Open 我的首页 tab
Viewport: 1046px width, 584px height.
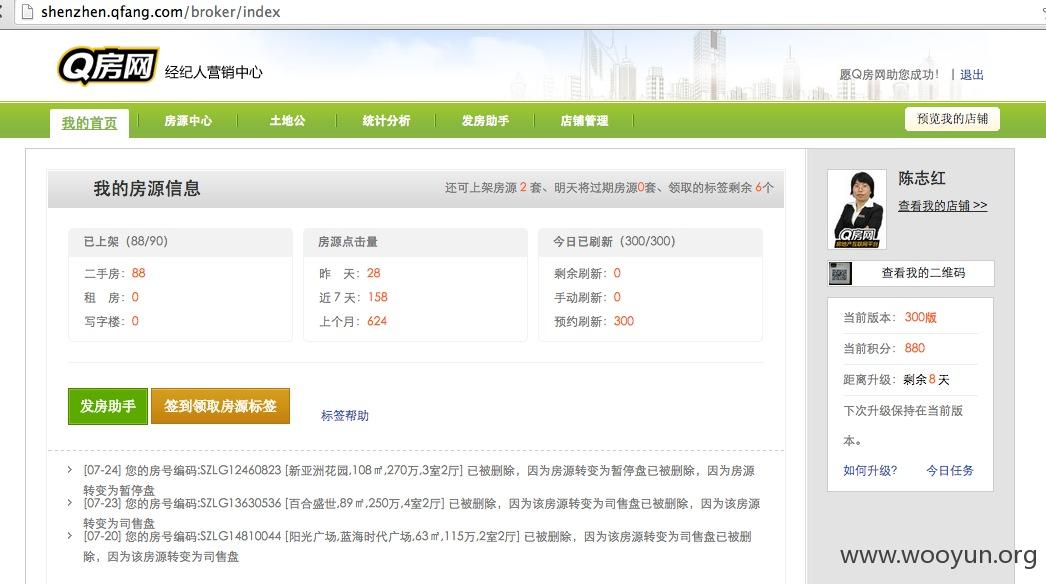coord(89,123)
